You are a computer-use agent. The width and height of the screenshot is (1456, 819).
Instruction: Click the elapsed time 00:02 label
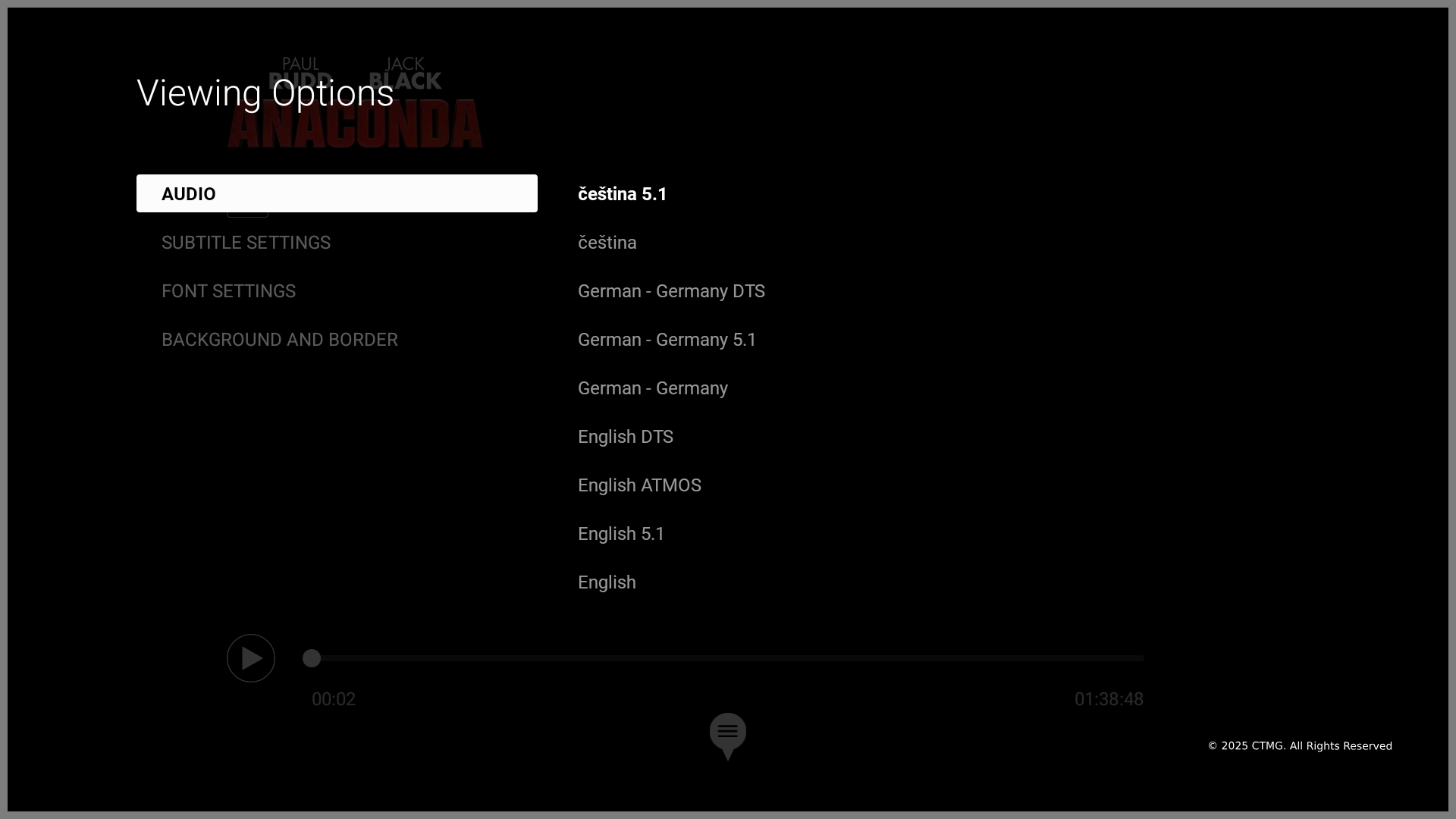pyautogui.click(x=333, y=699)
